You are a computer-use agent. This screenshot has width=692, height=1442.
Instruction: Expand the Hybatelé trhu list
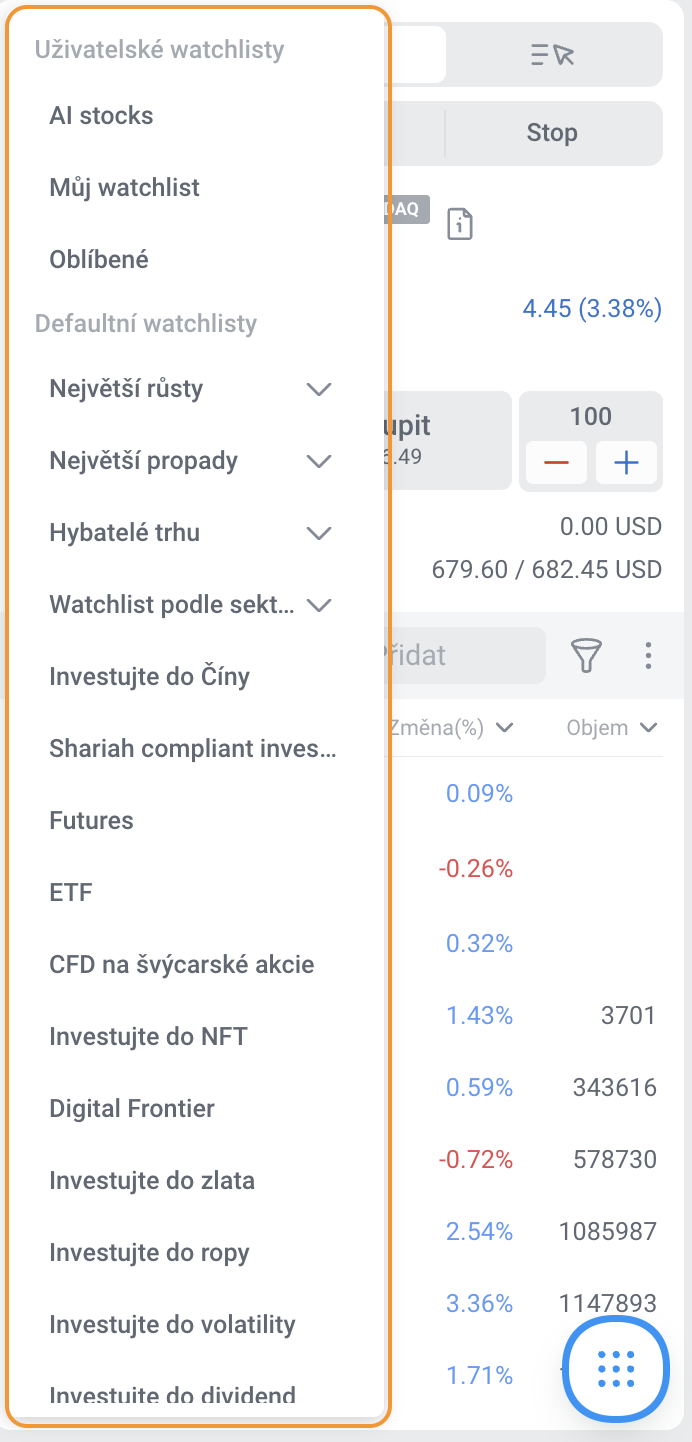[319, 533]
